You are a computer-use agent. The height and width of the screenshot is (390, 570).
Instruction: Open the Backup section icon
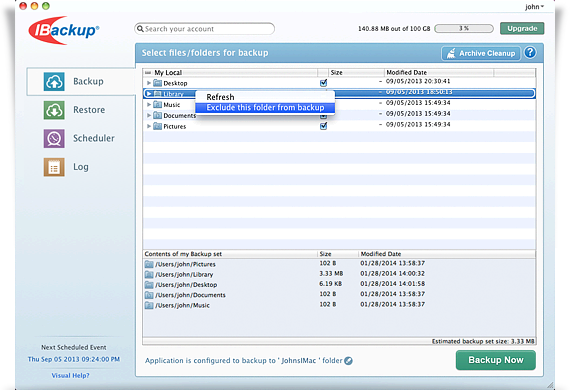[54, 81]
